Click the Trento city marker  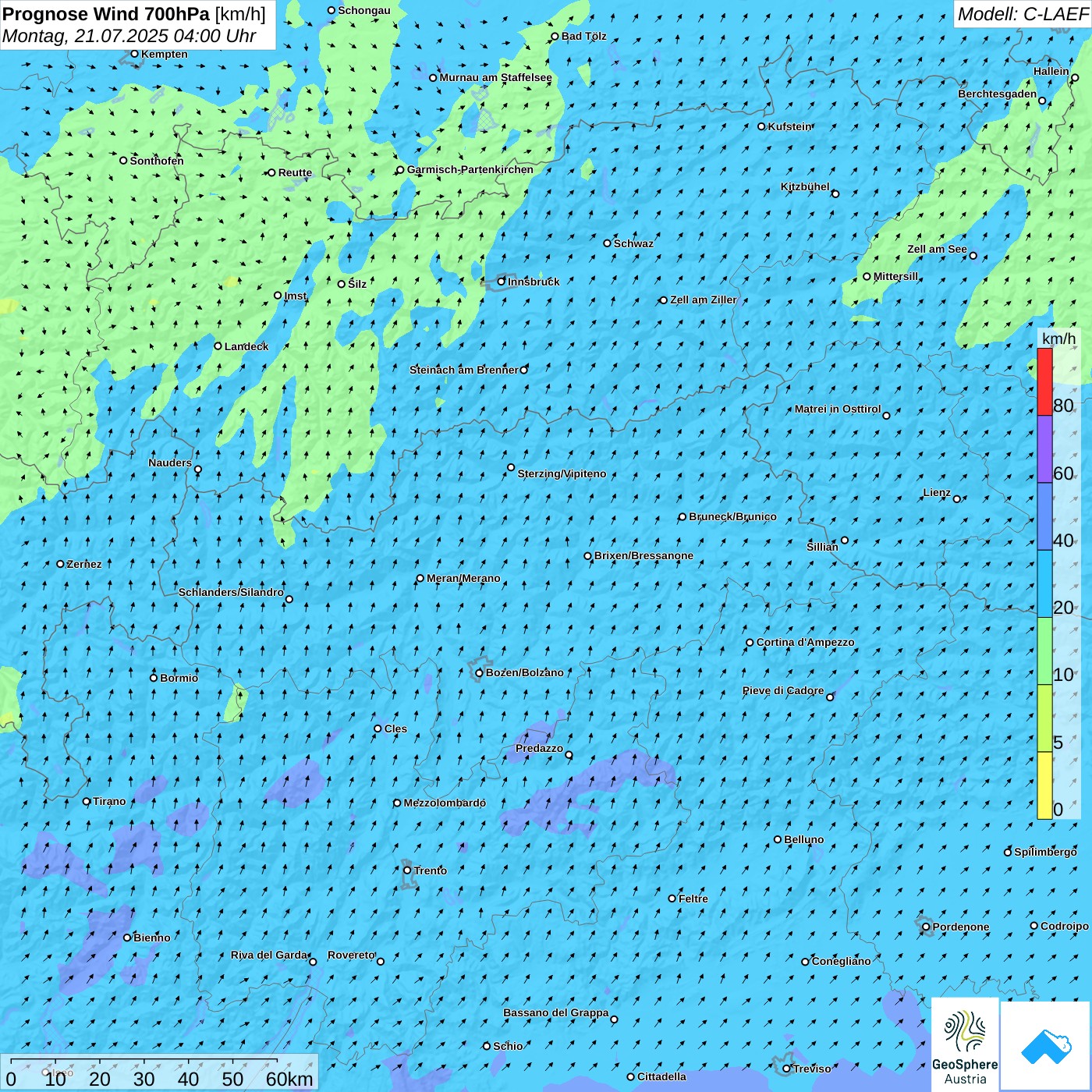click(x=407, y=870)
